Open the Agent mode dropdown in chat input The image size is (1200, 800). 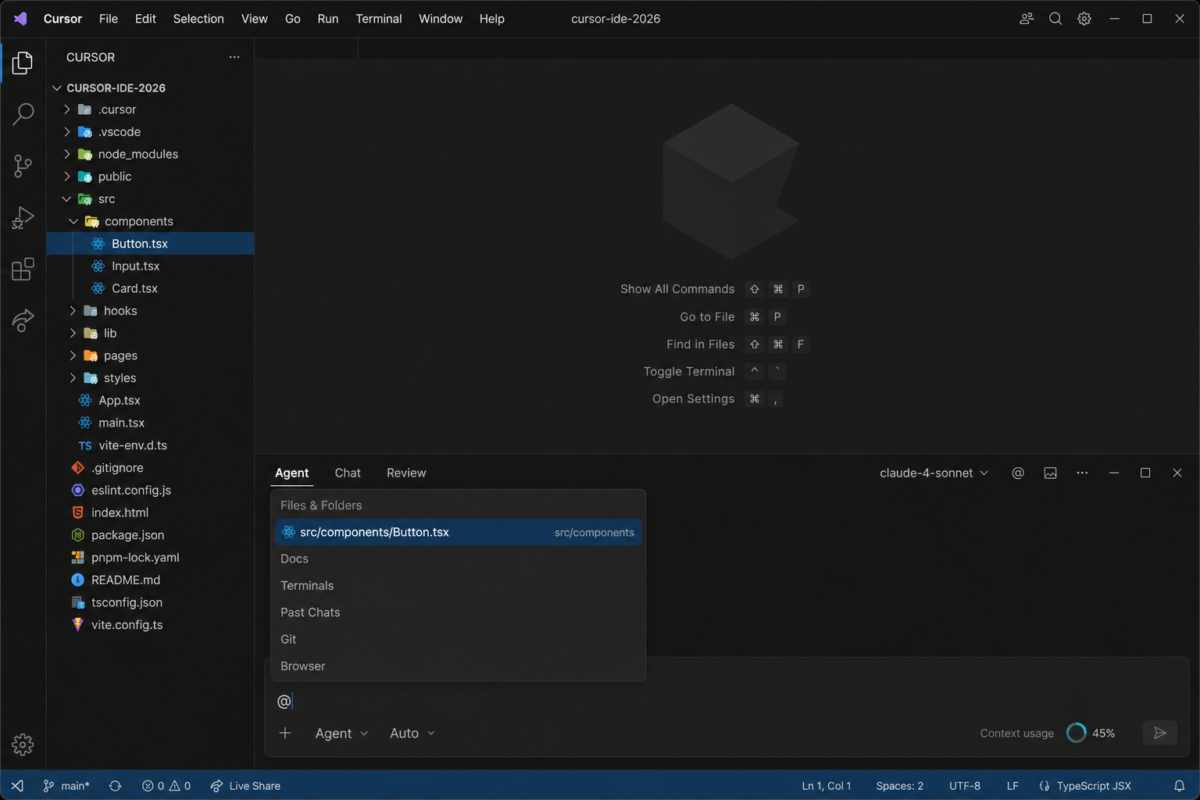pos(341,733)
